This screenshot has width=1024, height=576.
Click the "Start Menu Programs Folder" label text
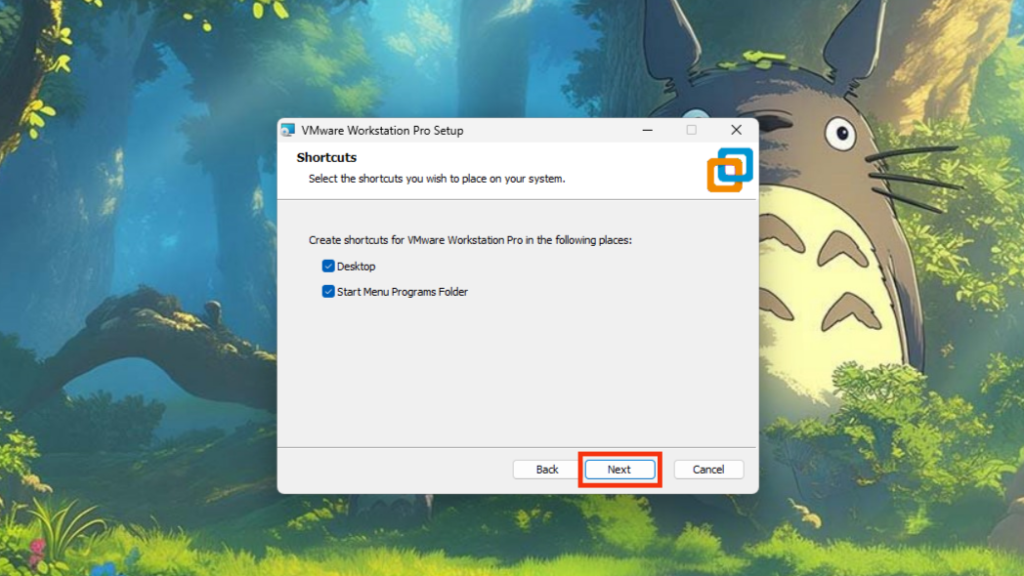click(402, 292)
